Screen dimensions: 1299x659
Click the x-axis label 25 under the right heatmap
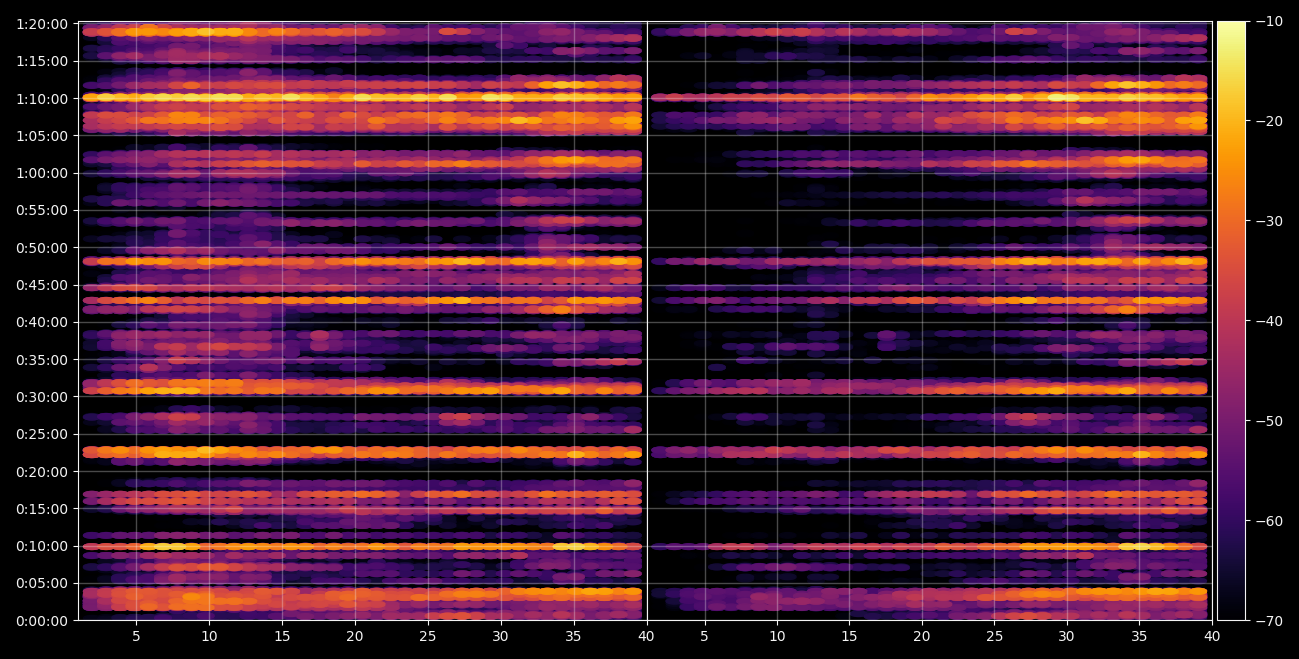(994, 636)
